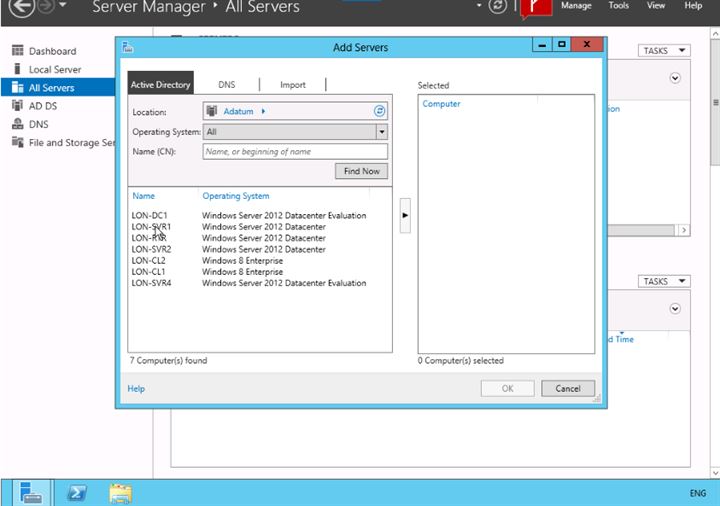720x506 pixels.
Task: Expand the Adatum location arrow
Action: [x=263, y=111]
